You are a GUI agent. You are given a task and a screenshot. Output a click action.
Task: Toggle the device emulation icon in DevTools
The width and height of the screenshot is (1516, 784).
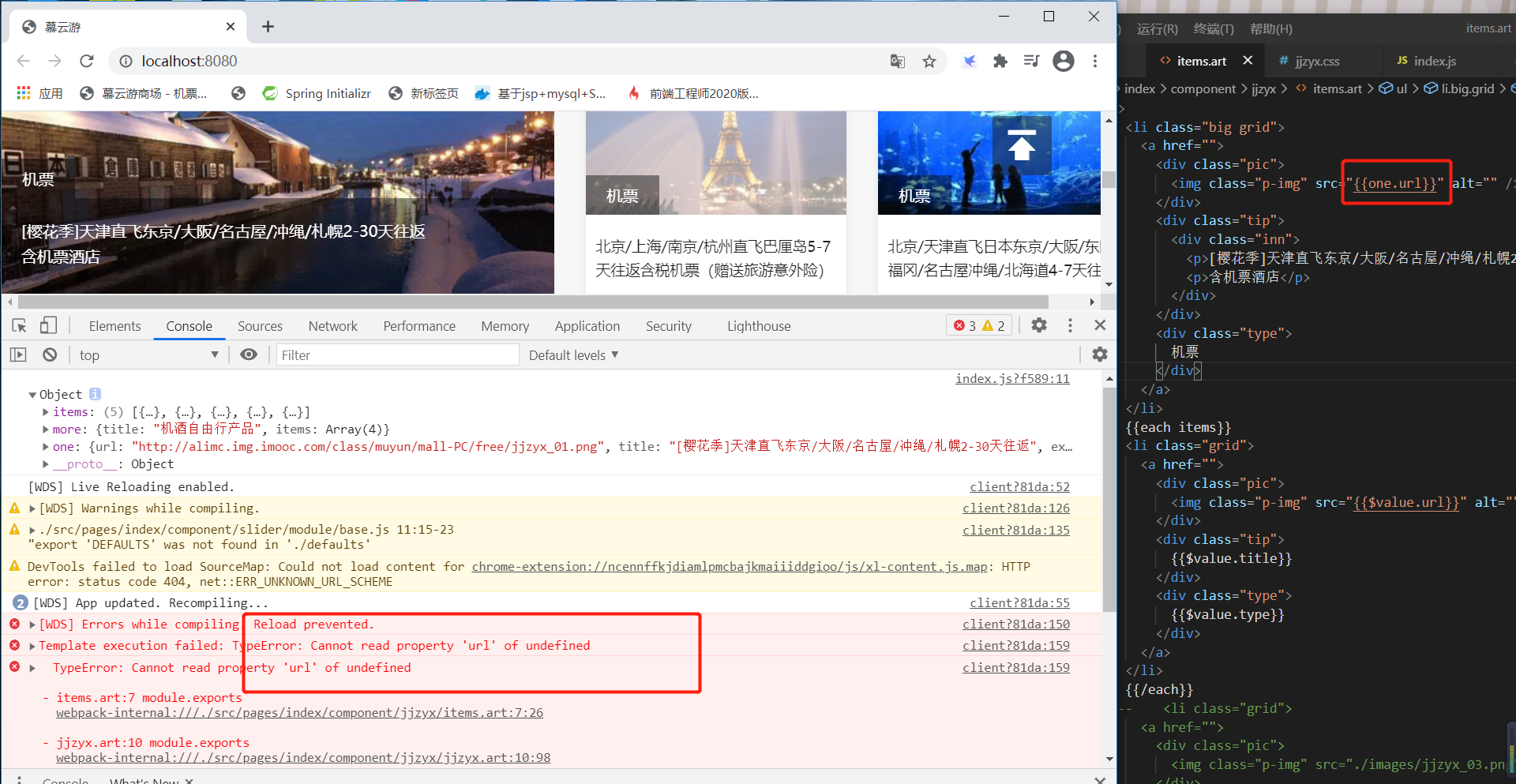(x=49, y=324)
